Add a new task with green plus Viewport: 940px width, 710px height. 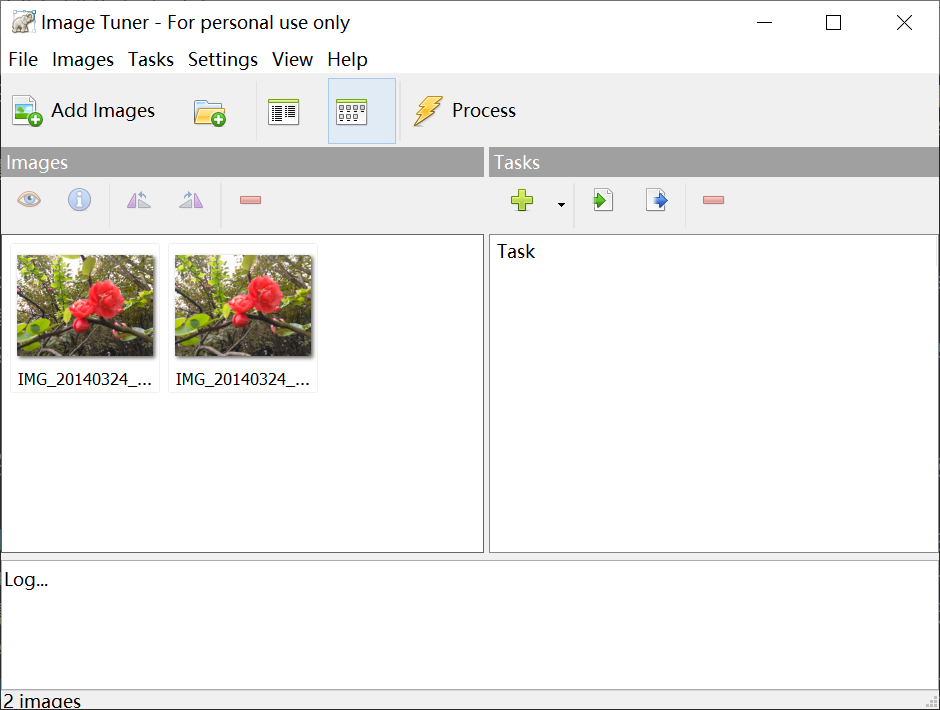coord(522,200)
